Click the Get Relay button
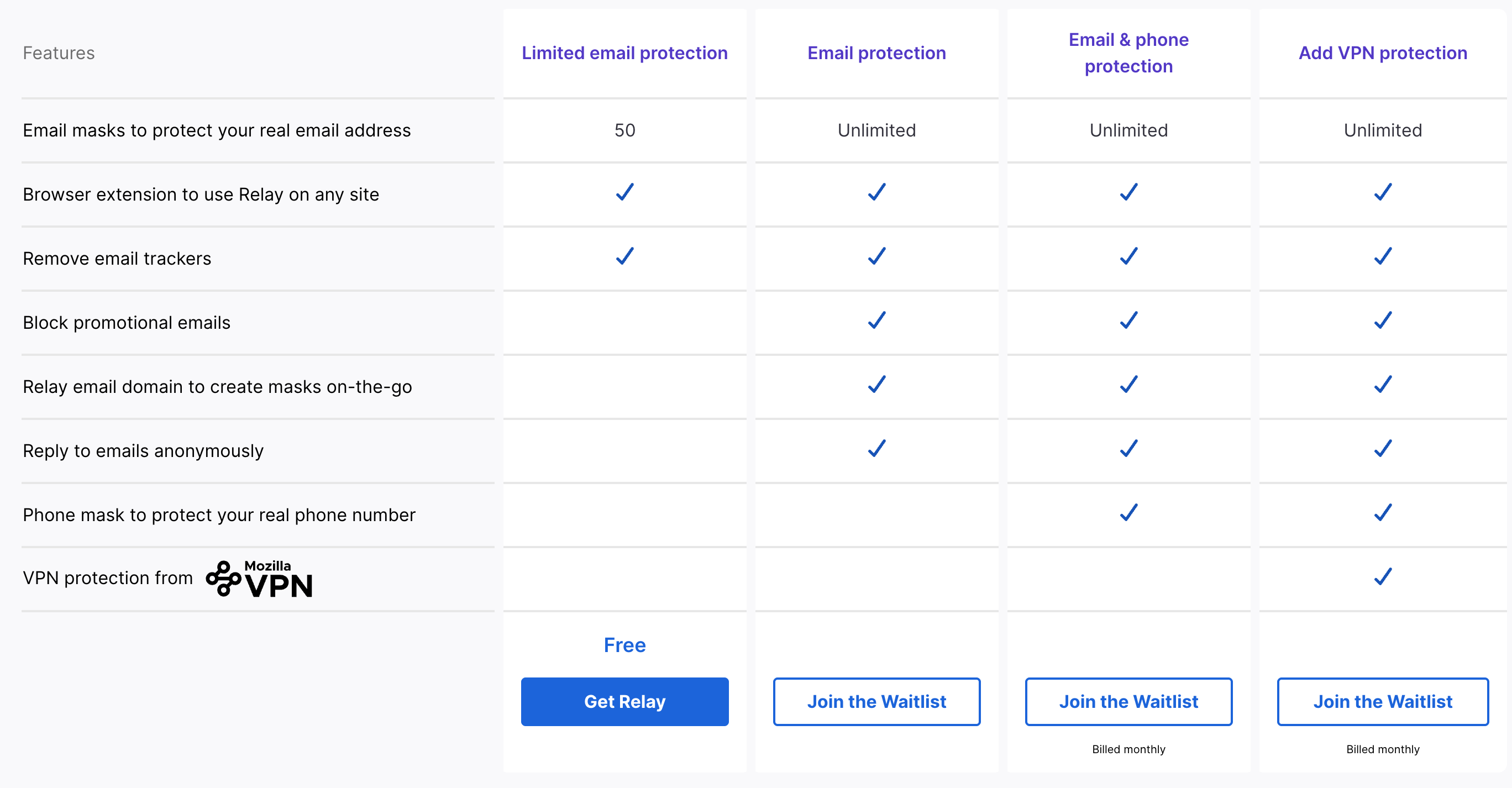The image size is (1512, 788). (624, 701)
